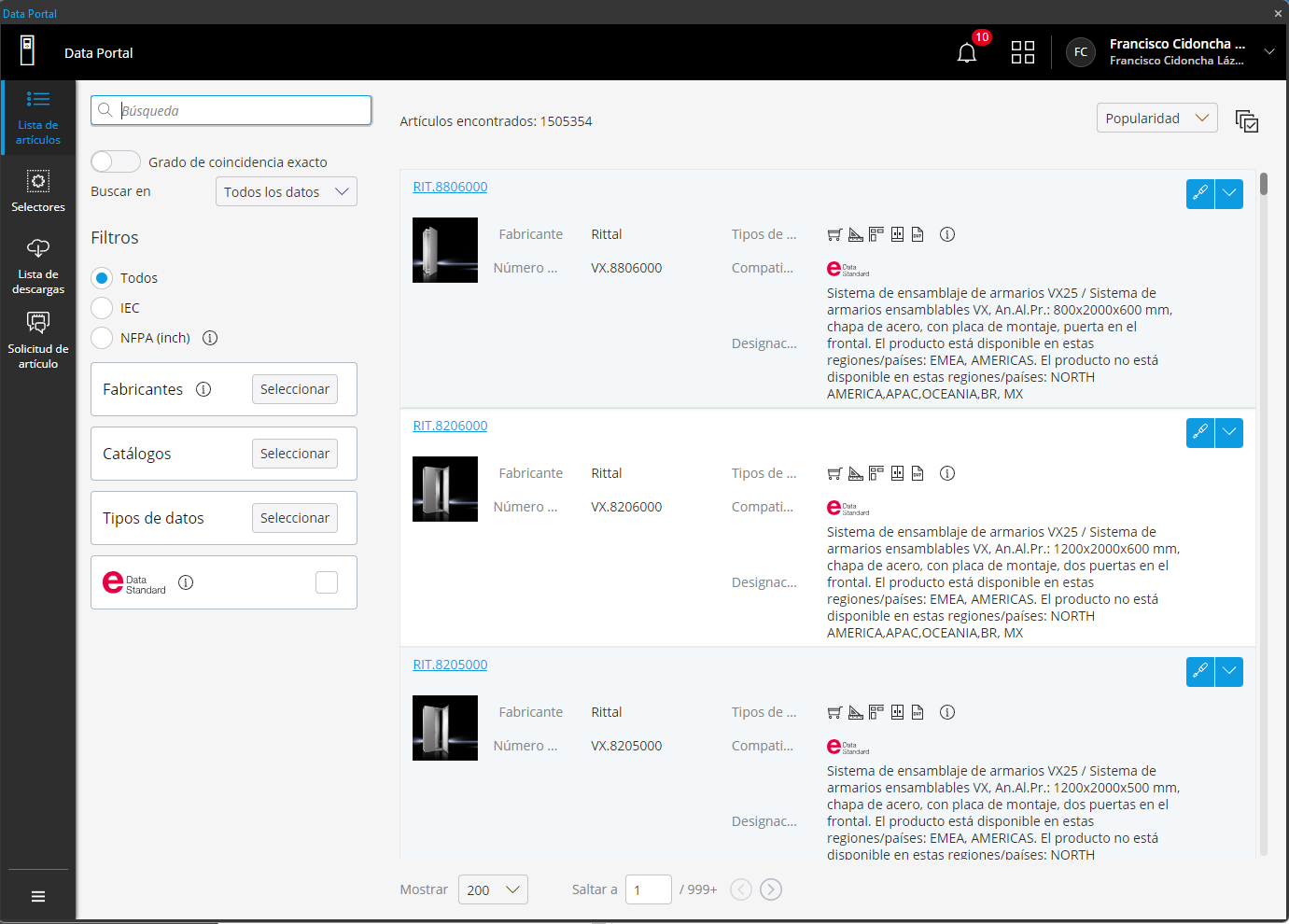Click data types info icon for RIT.8206000
1289x924 pixels.
[x=947, y=473]
